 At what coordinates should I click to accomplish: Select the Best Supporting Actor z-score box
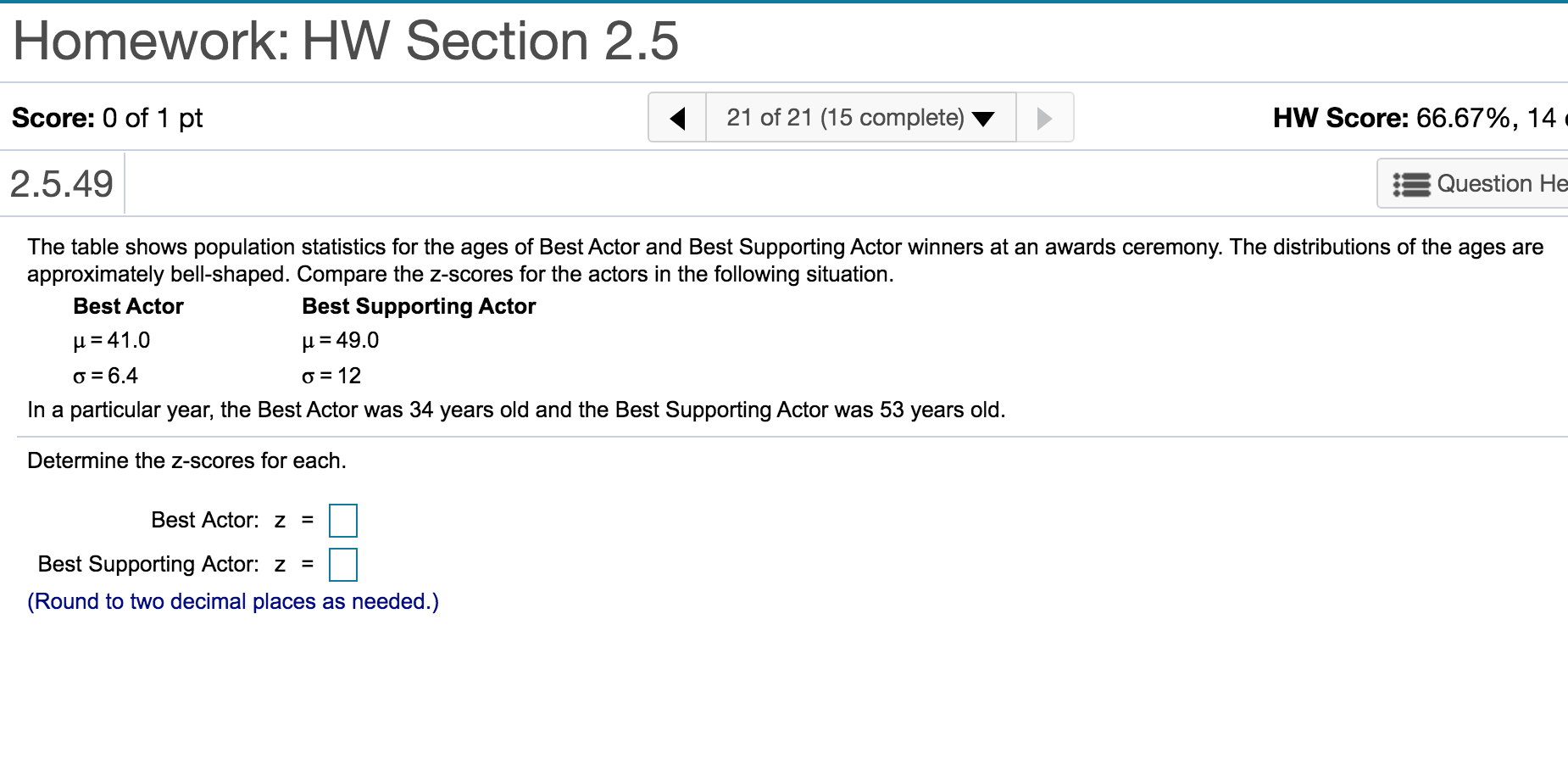click(343, 565)
